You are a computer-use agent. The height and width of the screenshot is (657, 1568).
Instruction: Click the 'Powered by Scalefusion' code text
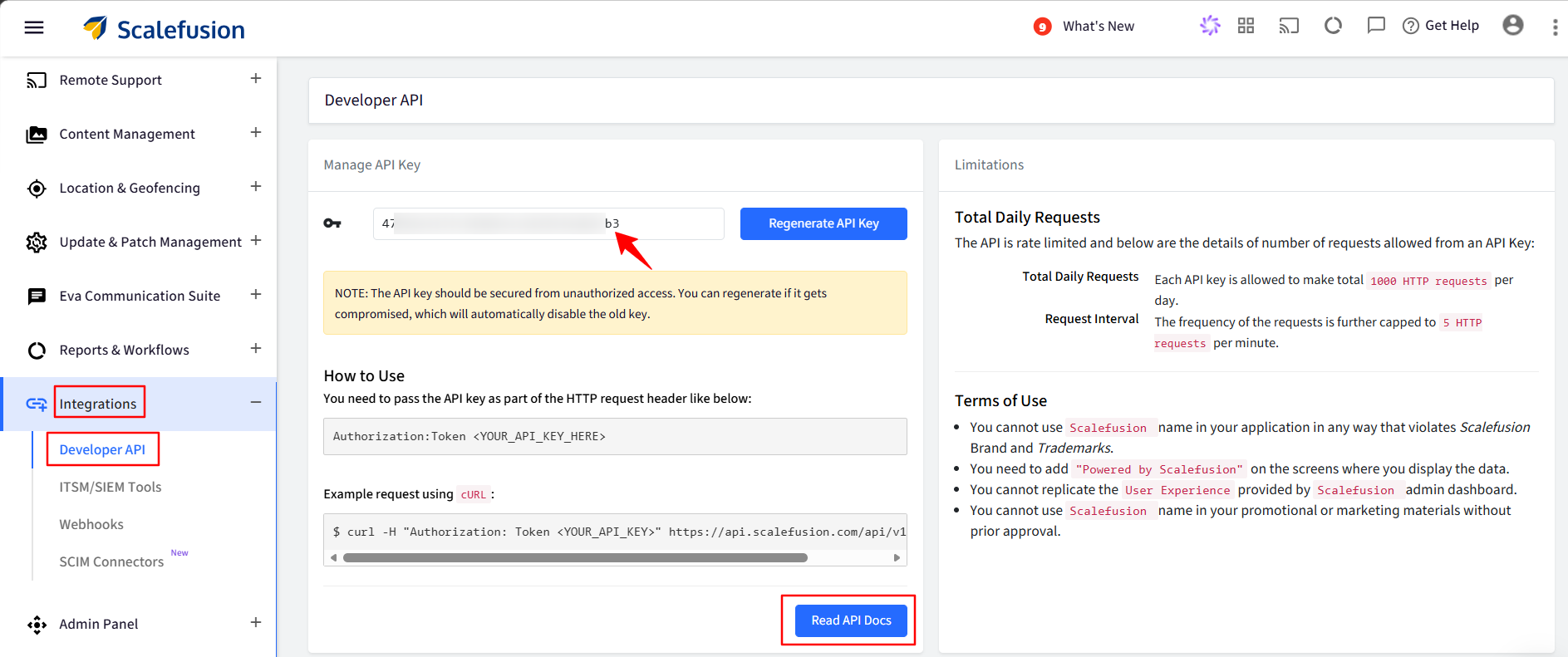coord(1159,470)
